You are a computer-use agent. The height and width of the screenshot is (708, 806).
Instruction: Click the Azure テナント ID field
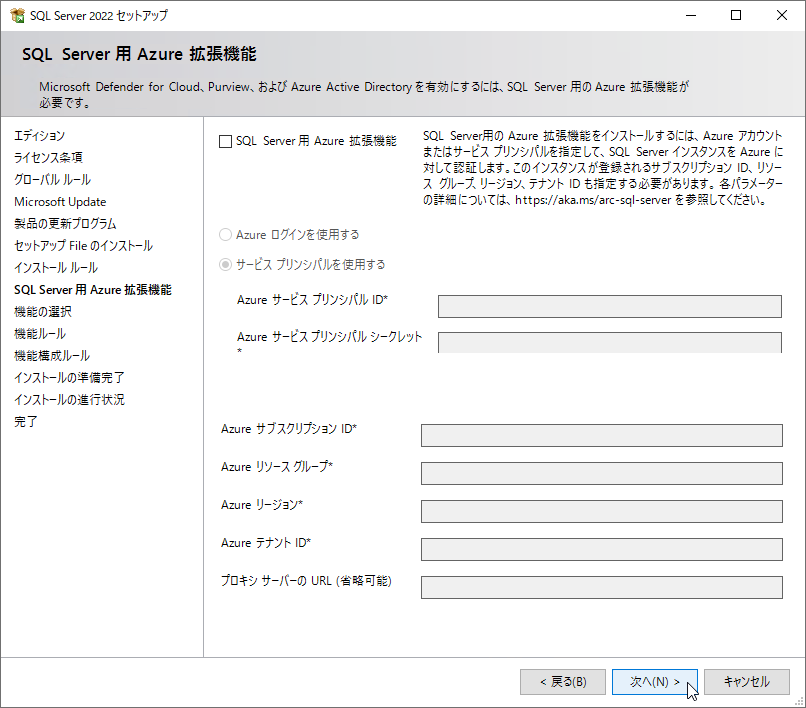(601, 550)
